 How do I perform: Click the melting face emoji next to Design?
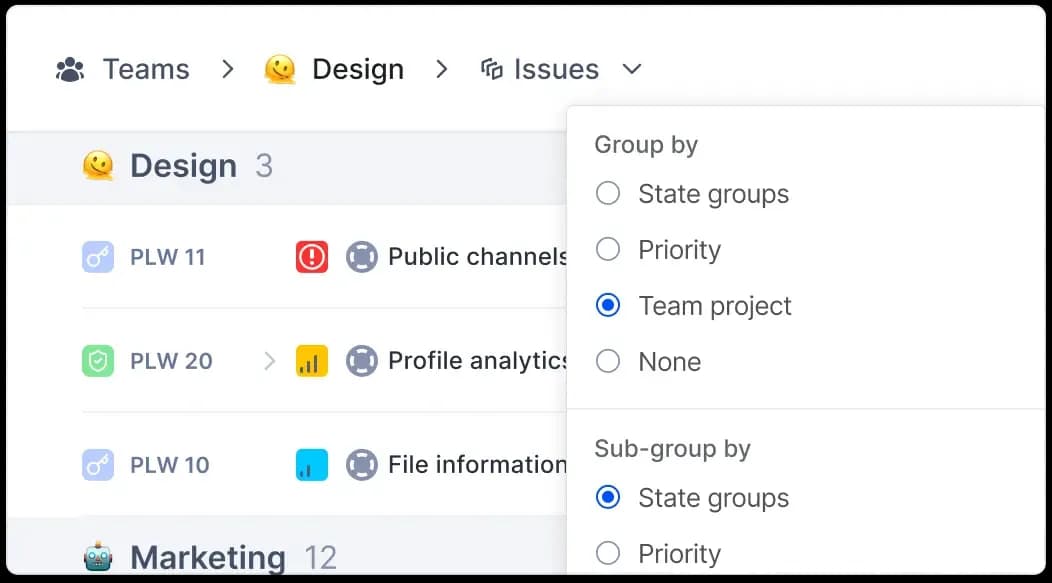[281, 68]
